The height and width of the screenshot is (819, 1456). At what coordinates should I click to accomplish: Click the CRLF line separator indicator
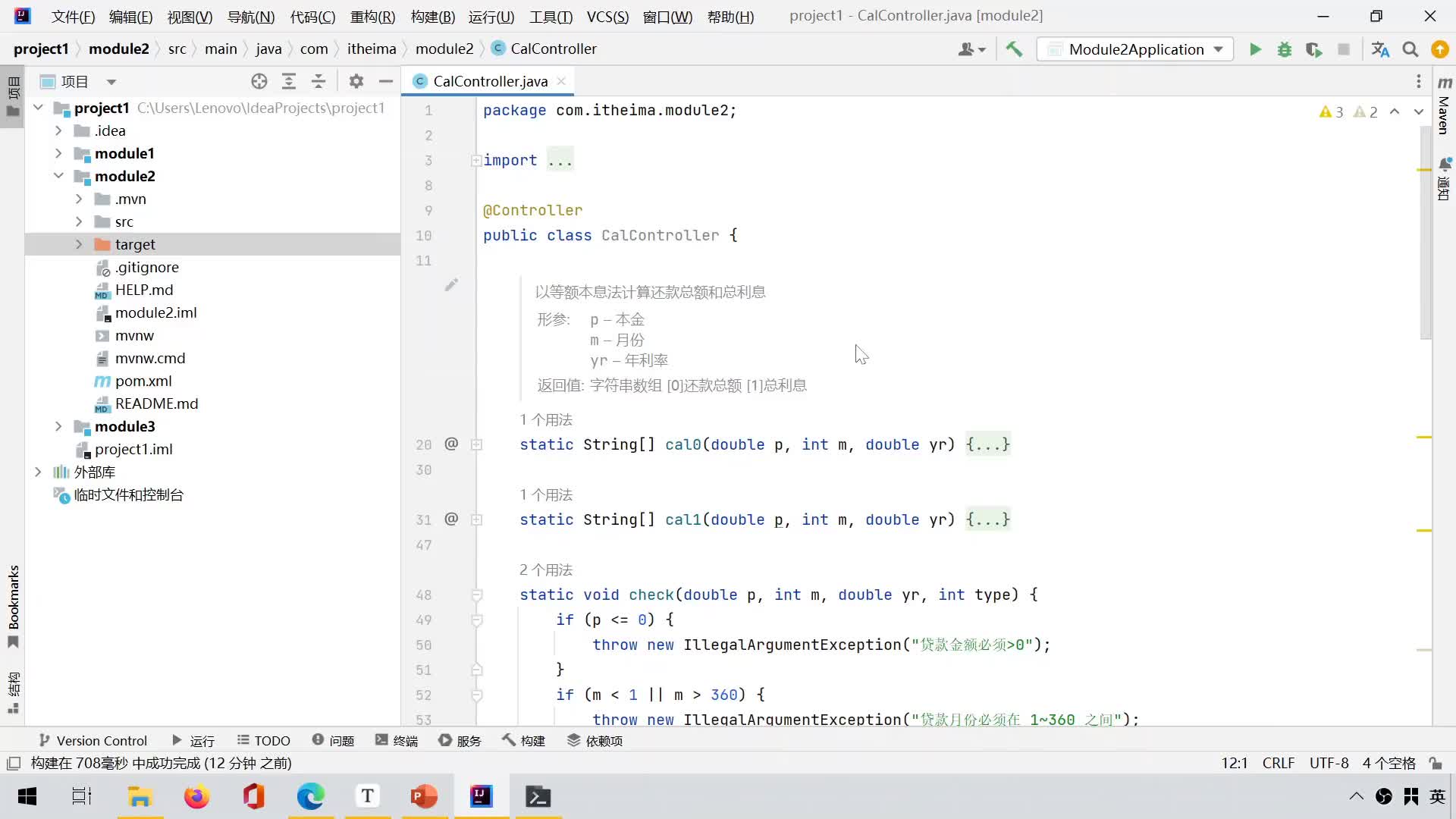[1278, 763]
